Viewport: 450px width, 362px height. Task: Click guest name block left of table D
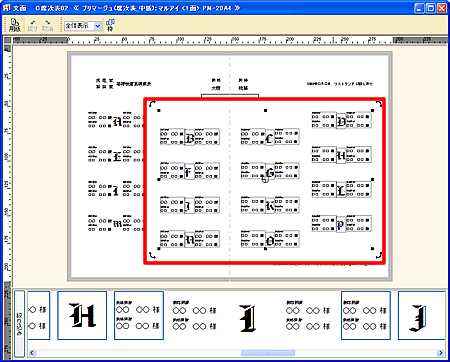pos(324,120)
